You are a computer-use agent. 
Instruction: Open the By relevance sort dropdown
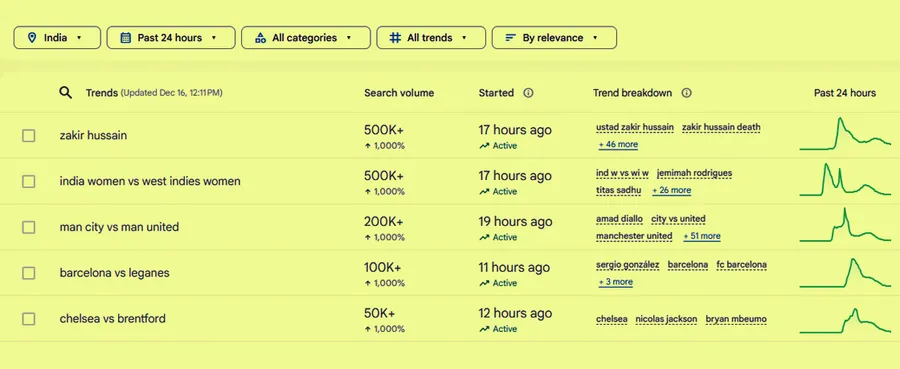click(554, 38)
